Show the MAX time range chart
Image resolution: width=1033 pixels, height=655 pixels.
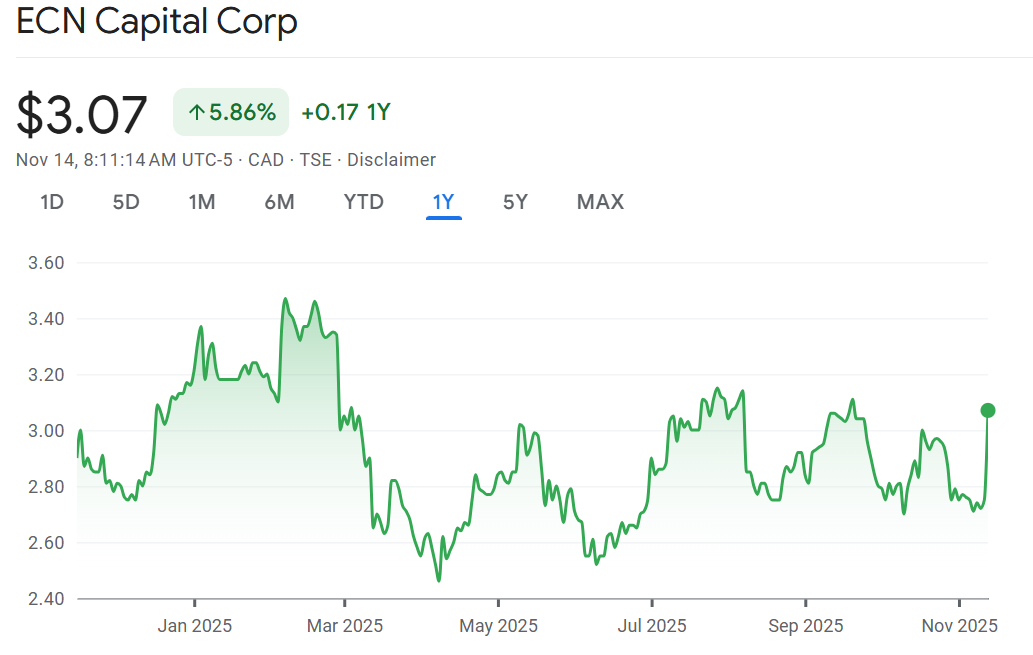(600, 202)
